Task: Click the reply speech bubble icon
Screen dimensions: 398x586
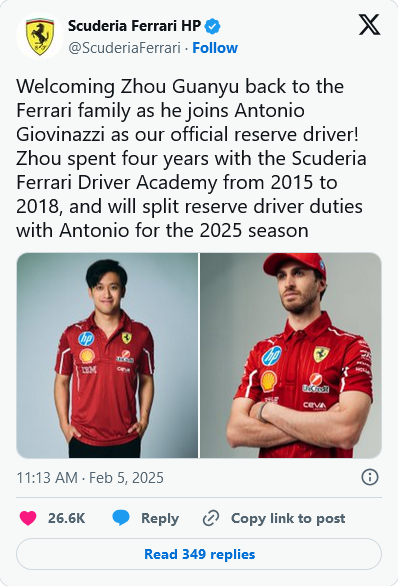Action: pos(121,518)
